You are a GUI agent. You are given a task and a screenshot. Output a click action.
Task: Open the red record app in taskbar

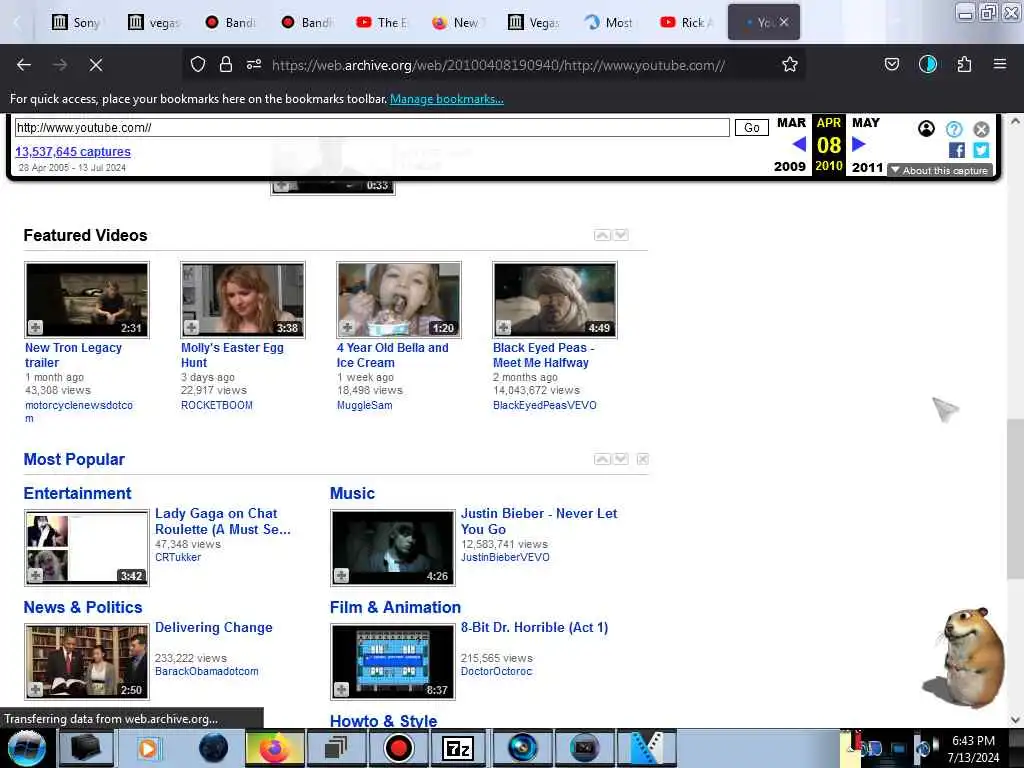tap(398, 748)
